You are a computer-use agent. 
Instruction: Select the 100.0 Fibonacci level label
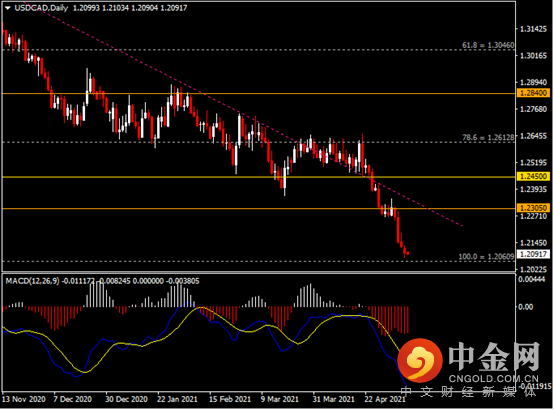click(486, 257)
